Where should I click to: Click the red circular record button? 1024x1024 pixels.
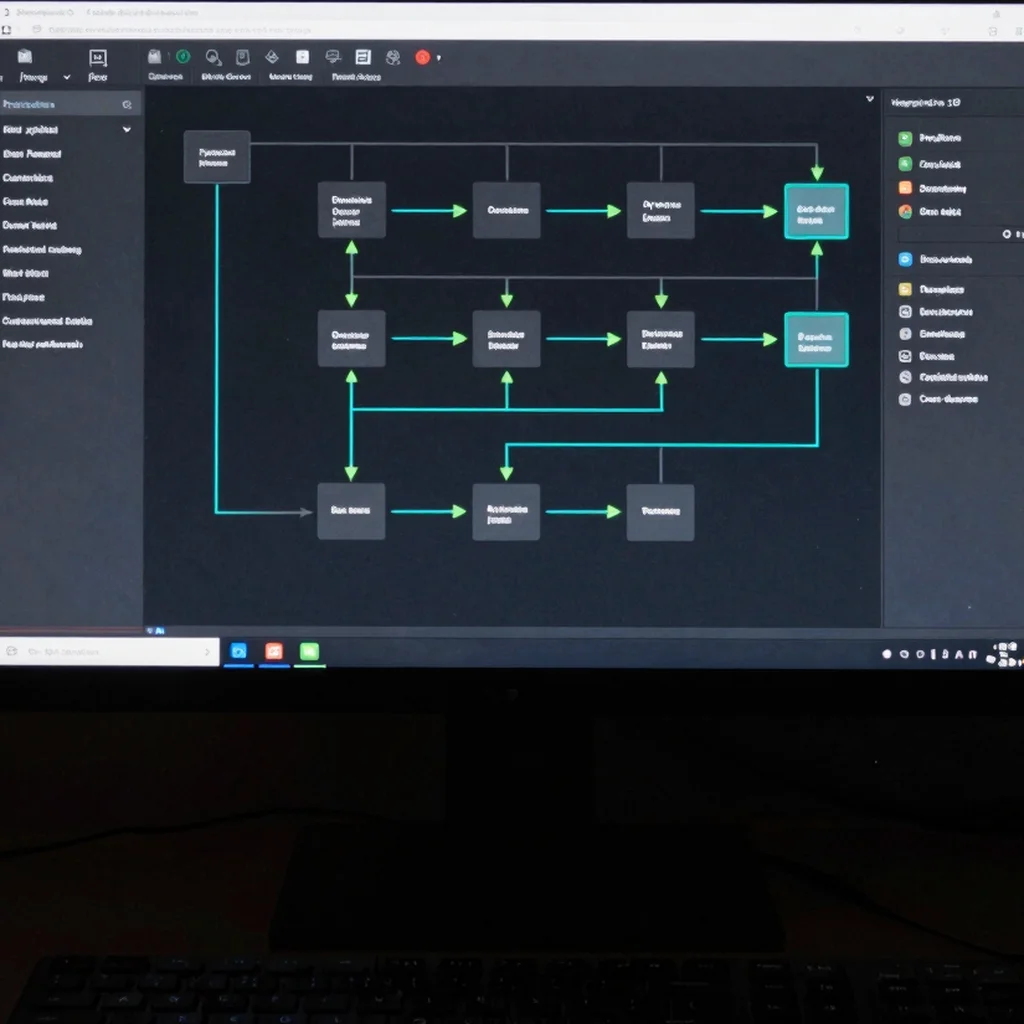pyautogui.click(x=423, y=57)
